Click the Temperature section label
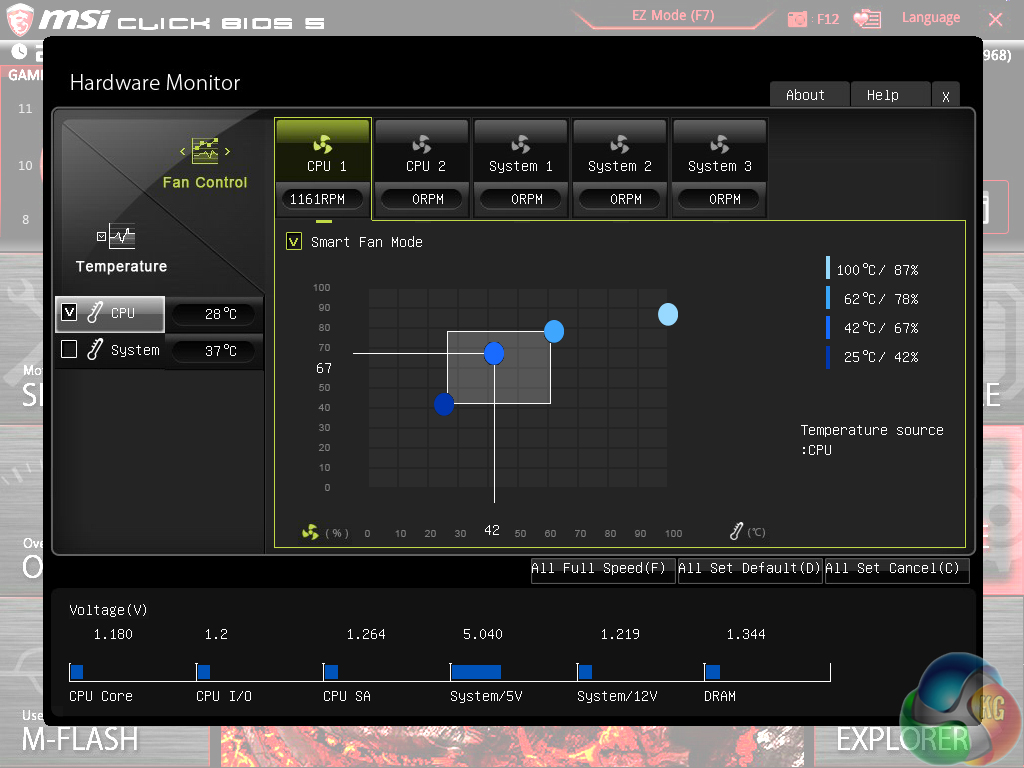The width and height of the screenshot is (1024, 768). point(121,266)
